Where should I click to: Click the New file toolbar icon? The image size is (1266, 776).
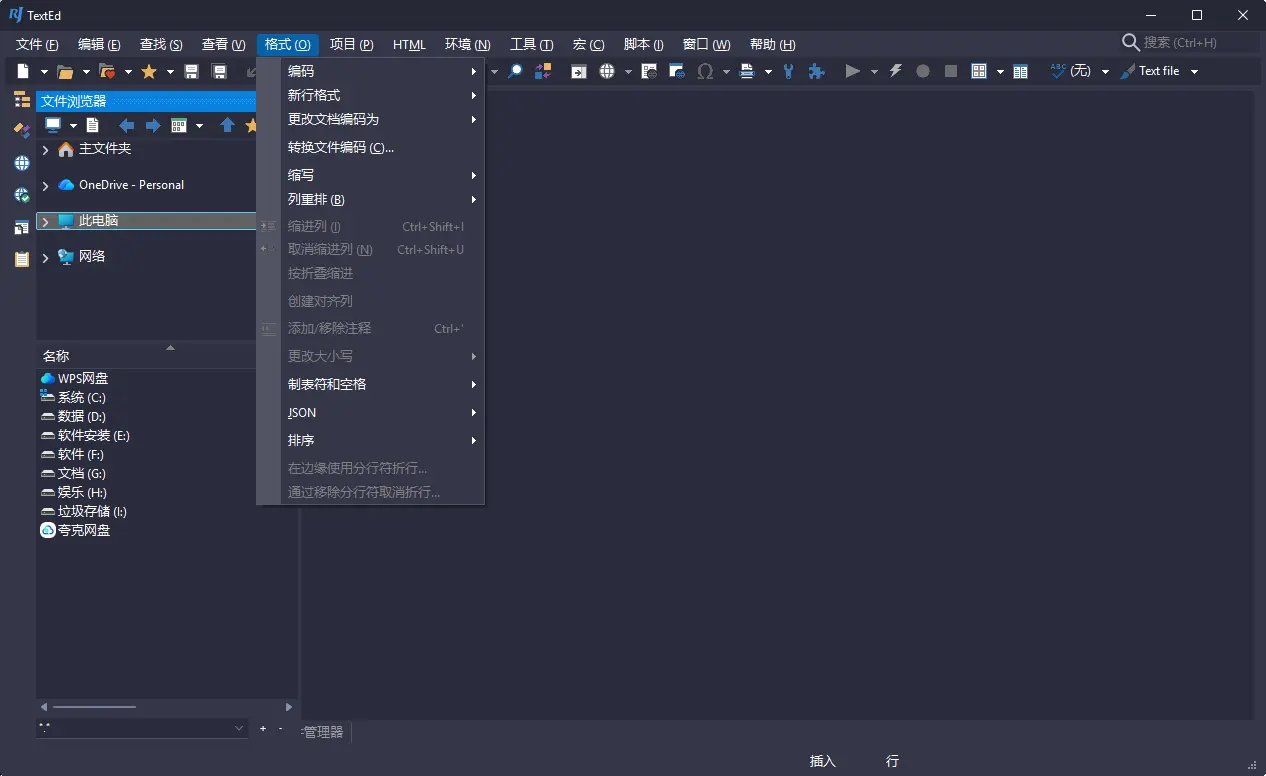point(23,71)
